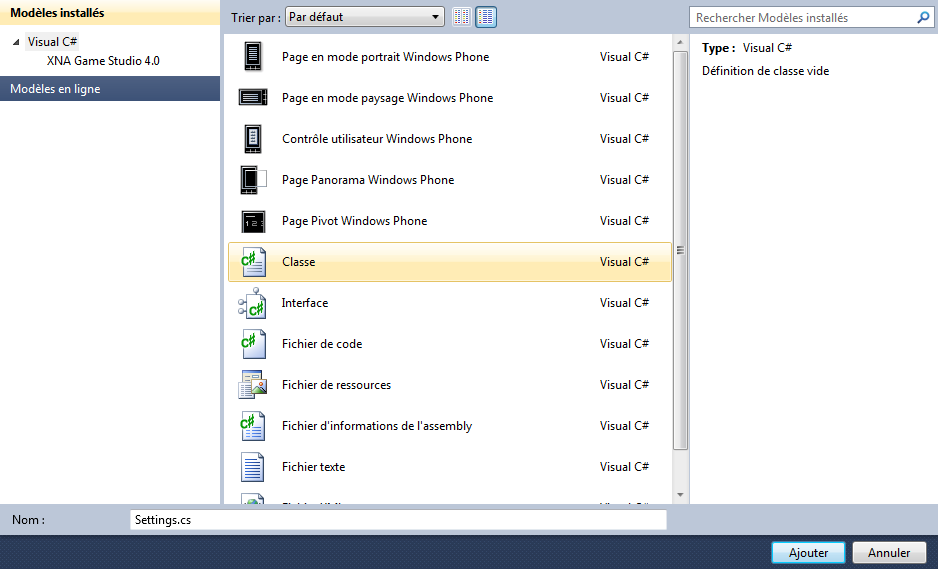Switch to small icons view
938x569 pixels.
462,17
